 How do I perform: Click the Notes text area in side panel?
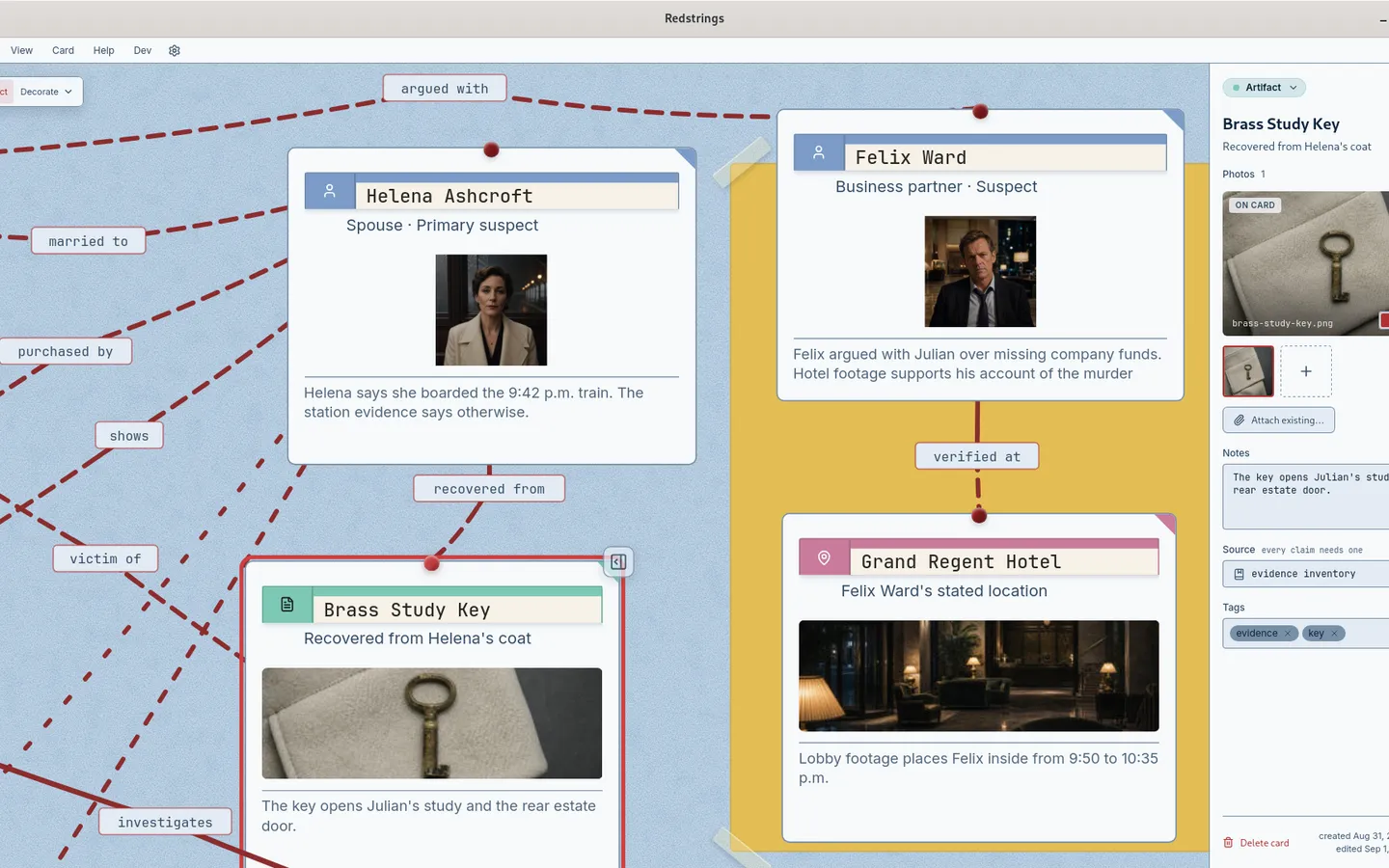[x=1306, y=497]
